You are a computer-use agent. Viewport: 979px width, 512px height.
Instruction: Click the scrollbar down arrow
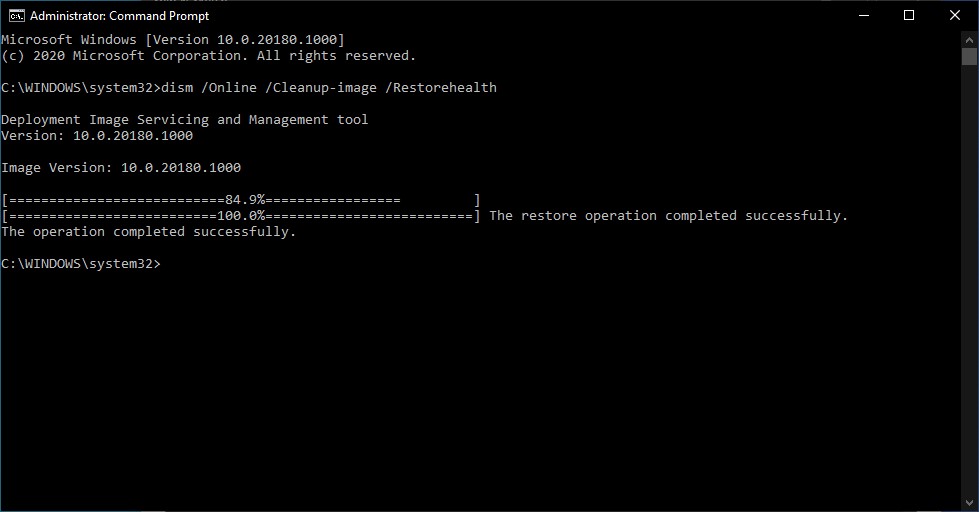[969, 503]
